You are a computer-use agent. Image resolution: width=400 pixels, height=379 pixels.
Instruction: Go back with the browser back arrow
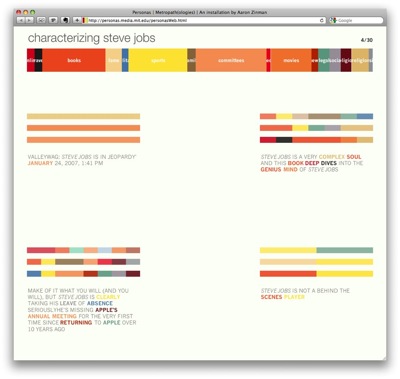21,20
